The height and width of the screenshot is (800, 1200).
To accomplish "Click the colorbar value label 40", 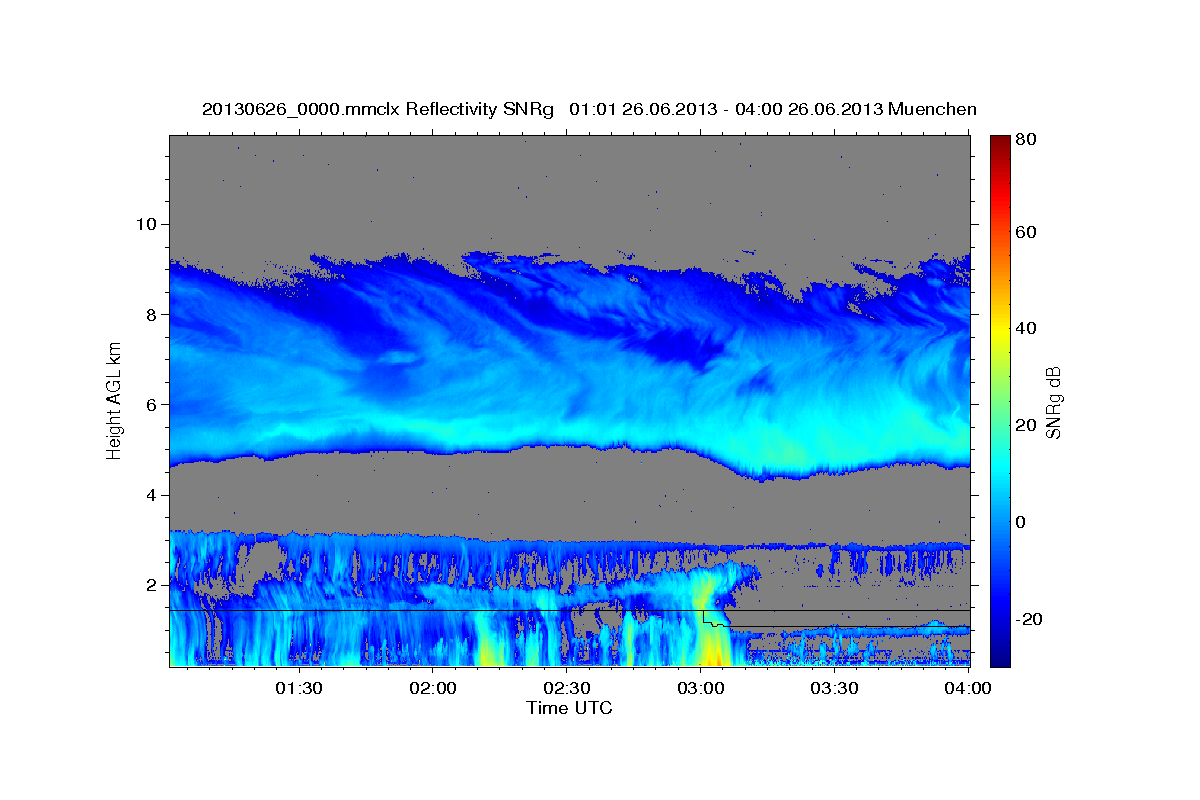I will [x=1028, y=328].
